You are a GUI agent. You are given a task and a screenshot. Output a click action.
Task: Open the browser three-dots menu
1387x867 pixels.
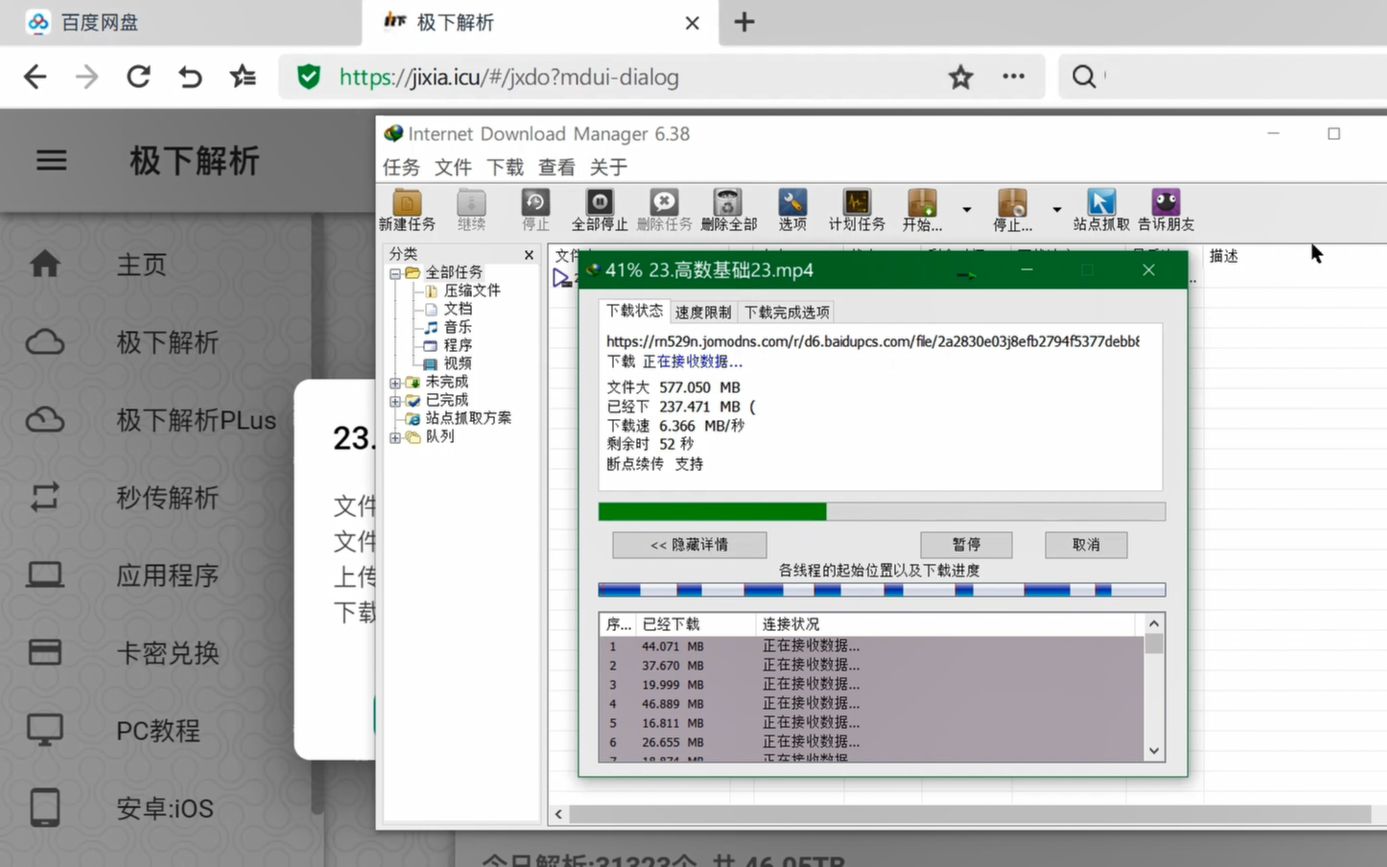1013,77
